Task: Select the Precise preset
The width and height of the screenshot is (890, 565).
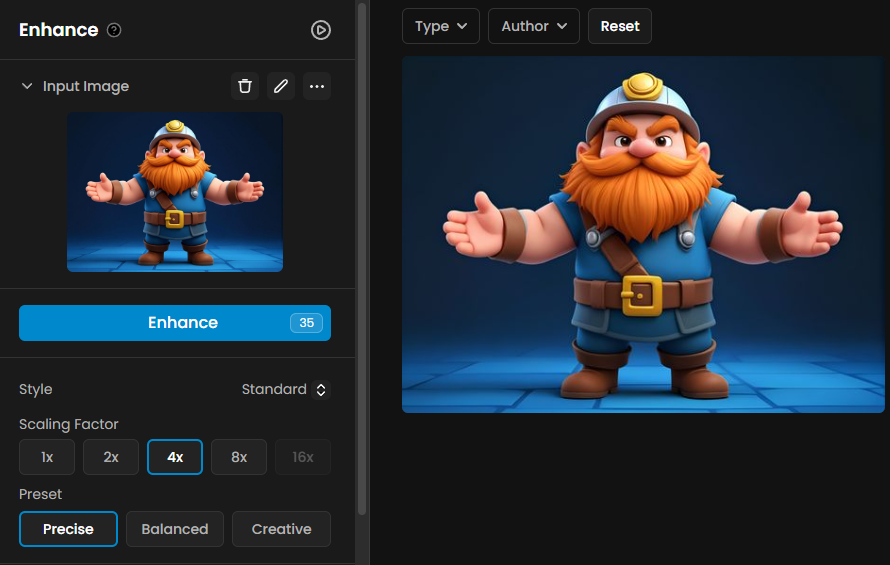Action: coord(68,529)
